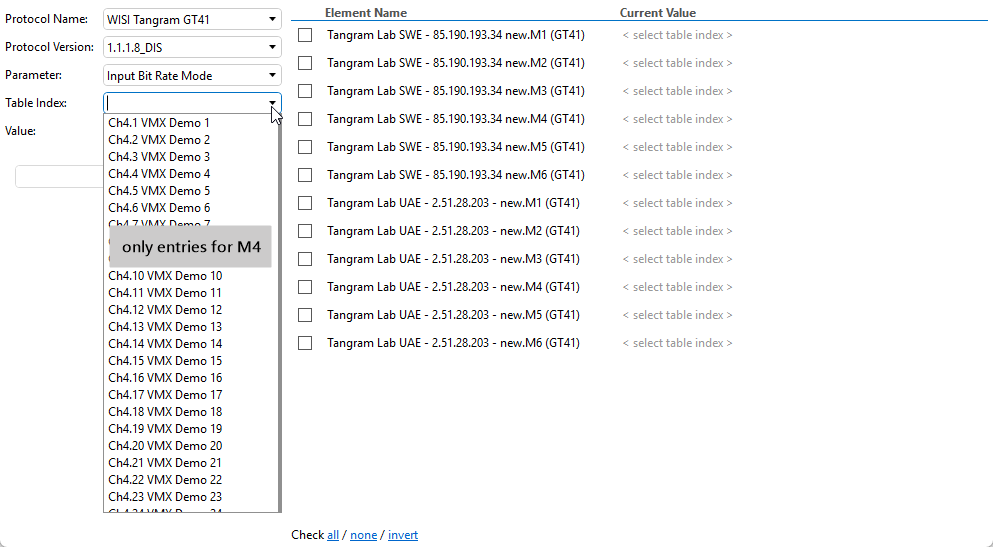Viewport: 993px width, 547px height.
Task: Choose Ch4.10 VMX Demo 10 entry
Action: (165, 276)
